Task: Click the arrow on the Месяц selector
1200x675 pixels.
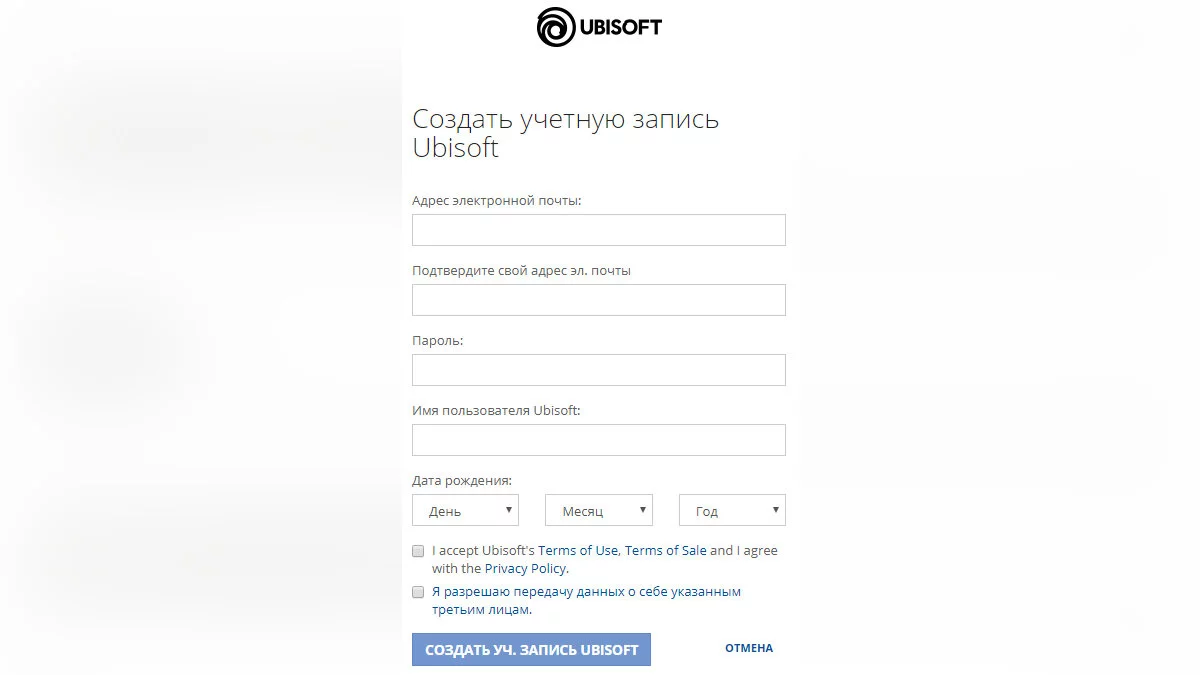Action: (643, 510)
